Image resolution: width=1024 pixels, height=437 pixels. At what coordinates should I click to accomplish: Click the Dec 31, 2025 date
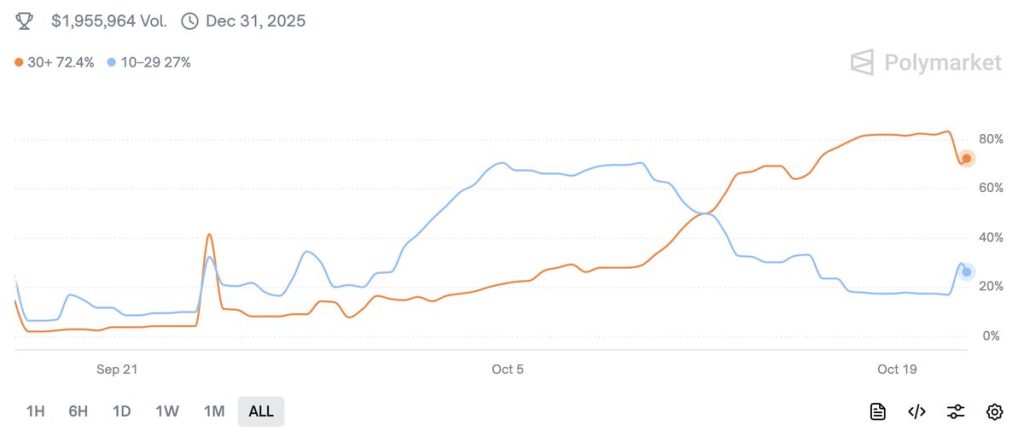(x=256, y=20)
